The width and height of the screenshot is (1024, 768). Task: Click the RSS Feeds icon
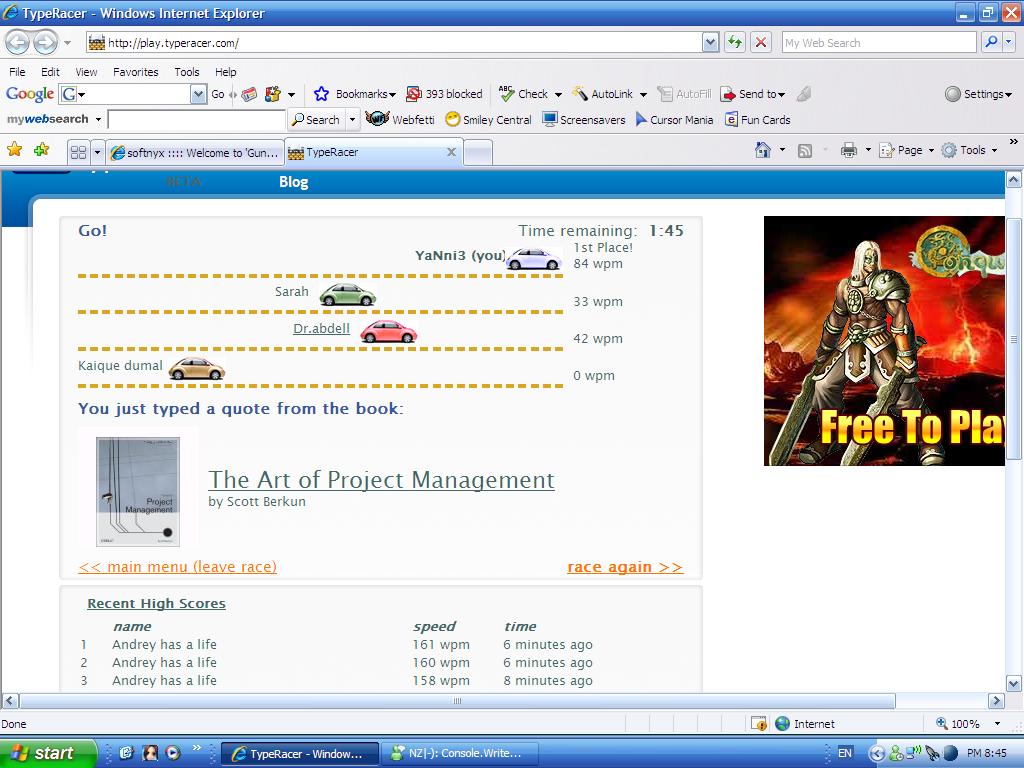tap(805, 151)
